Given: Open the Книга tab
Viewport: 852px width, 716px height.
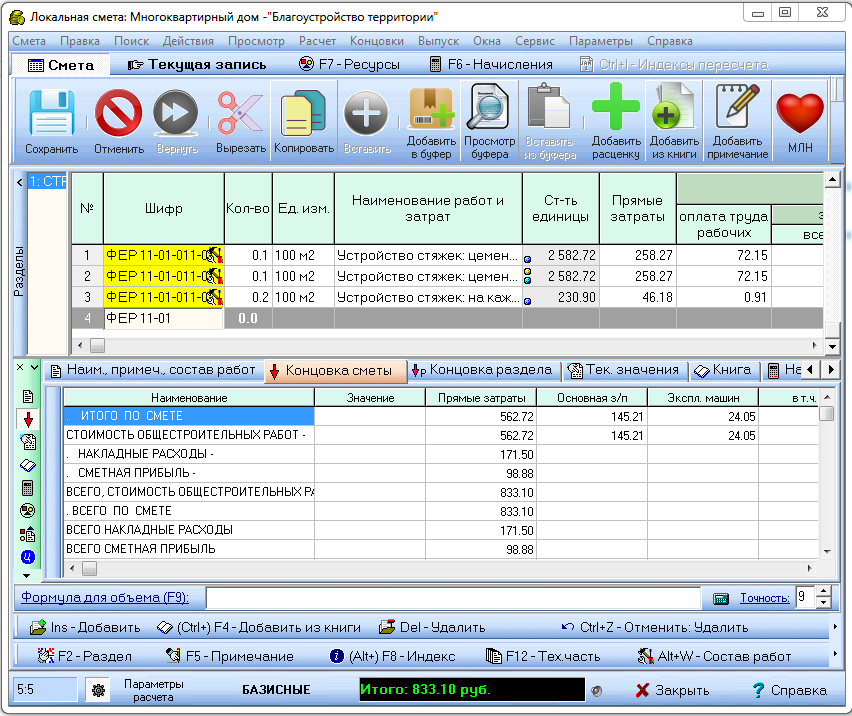Looking at the screenshot, I should (723, 370).
